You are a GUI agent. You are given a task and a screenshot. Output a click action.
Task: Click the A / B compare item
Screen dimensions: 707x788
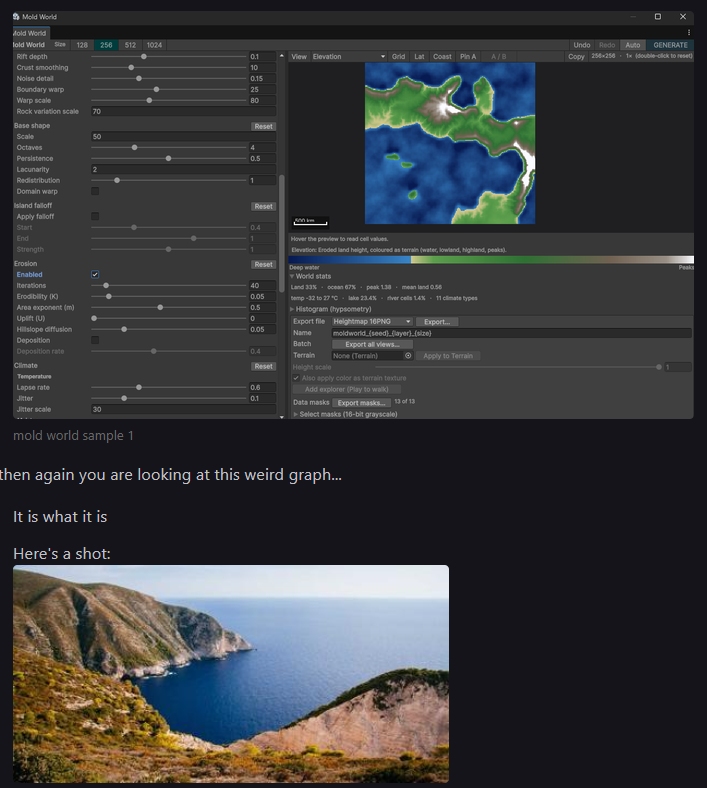click(x=498, y=56)
